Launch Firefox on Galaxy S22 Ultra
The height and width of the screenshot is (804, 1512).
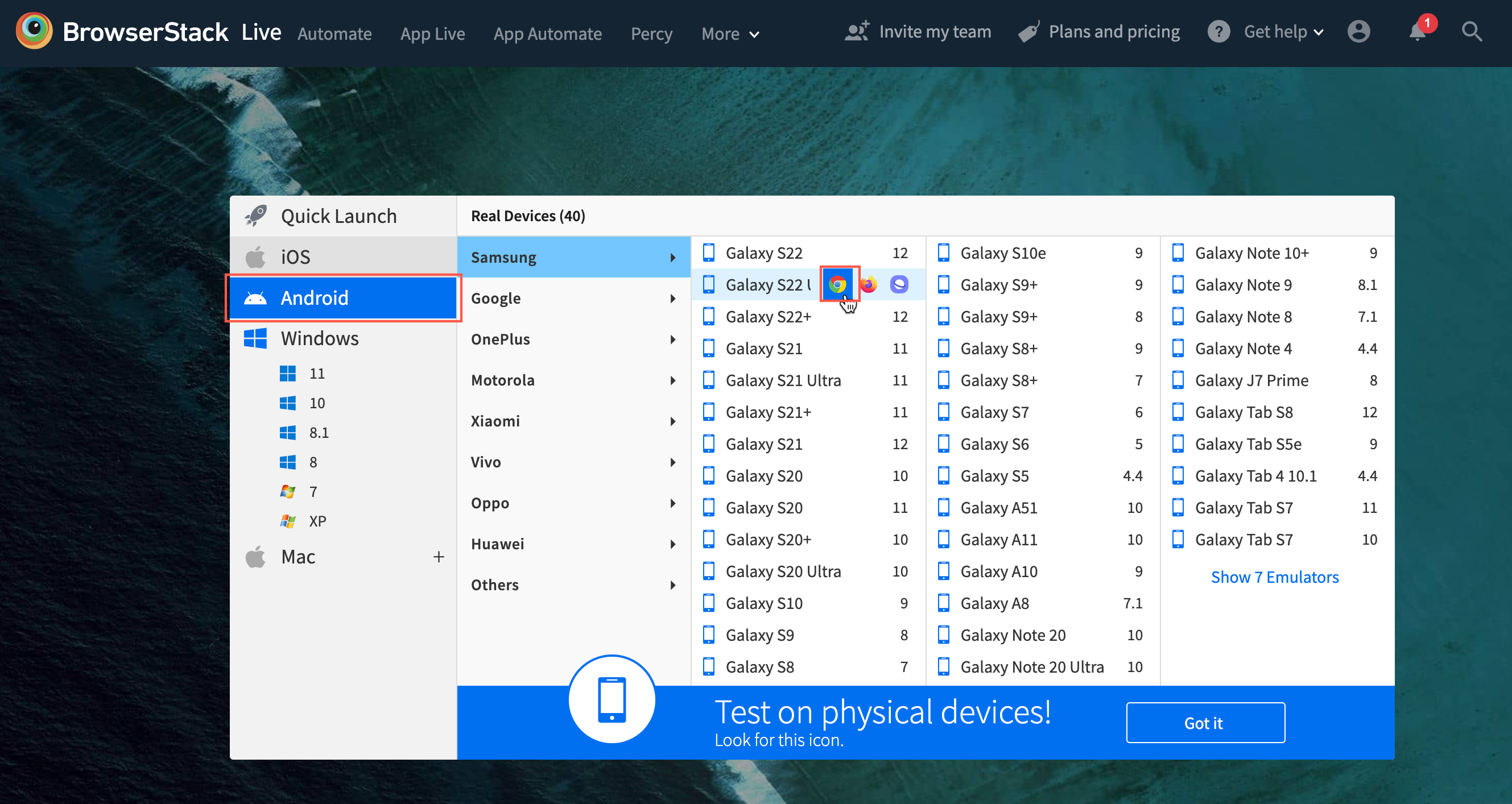point(869,284)
